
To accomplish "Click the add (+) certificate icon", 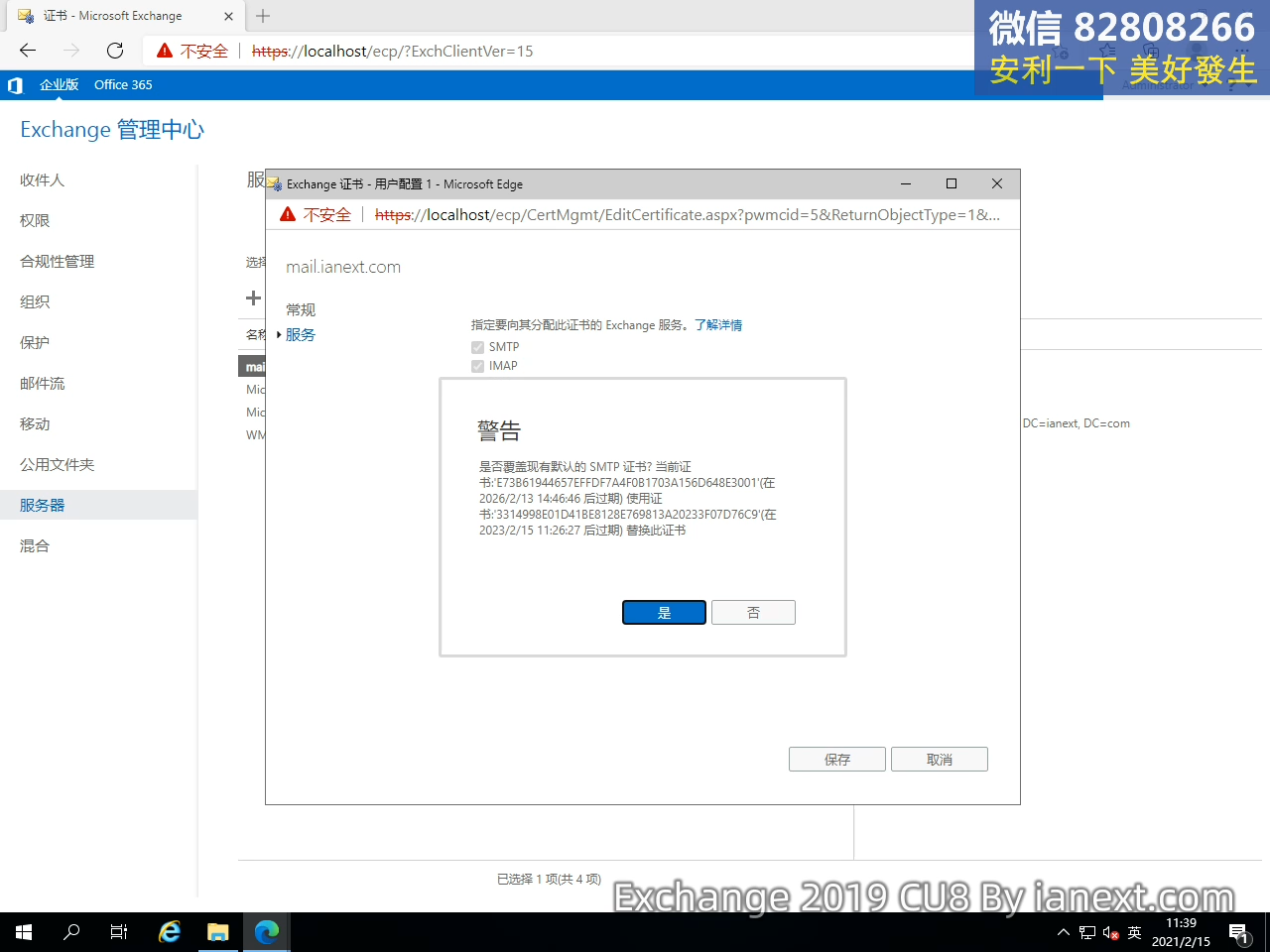I will tap(253, 297).
